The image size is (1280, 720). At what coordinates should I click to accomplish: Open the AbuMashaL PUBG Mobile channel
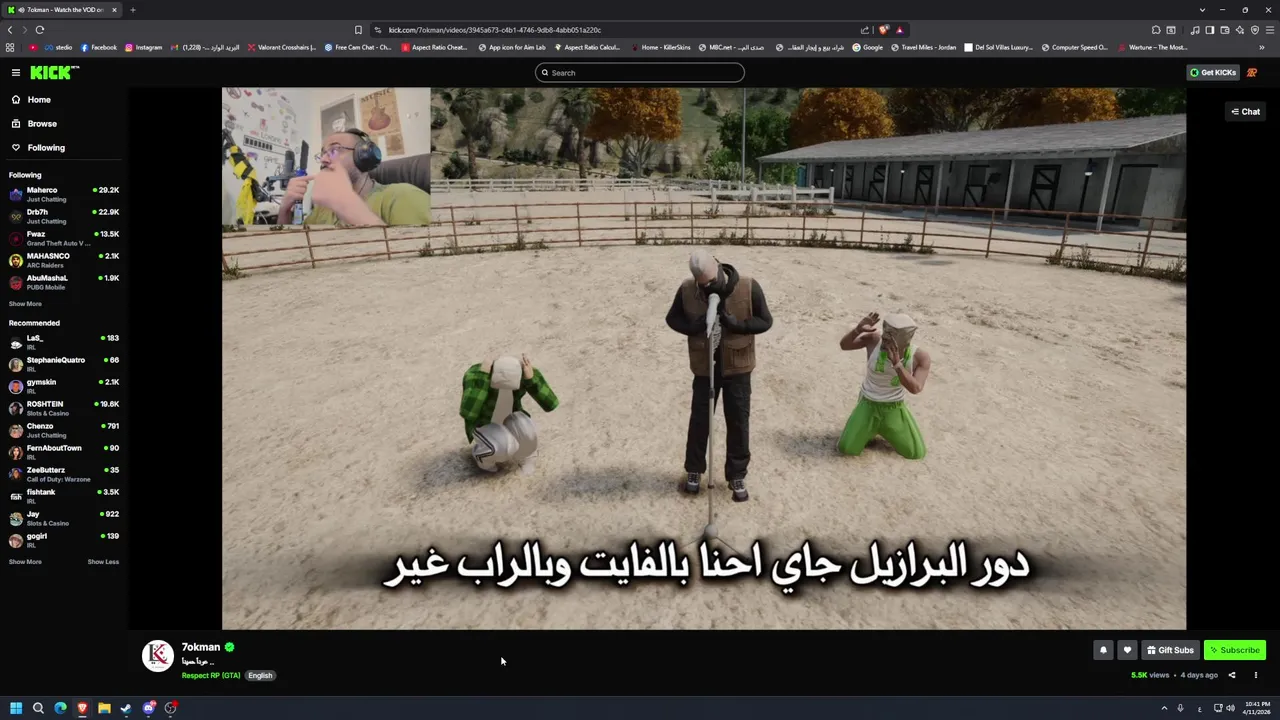pos(64,282)
